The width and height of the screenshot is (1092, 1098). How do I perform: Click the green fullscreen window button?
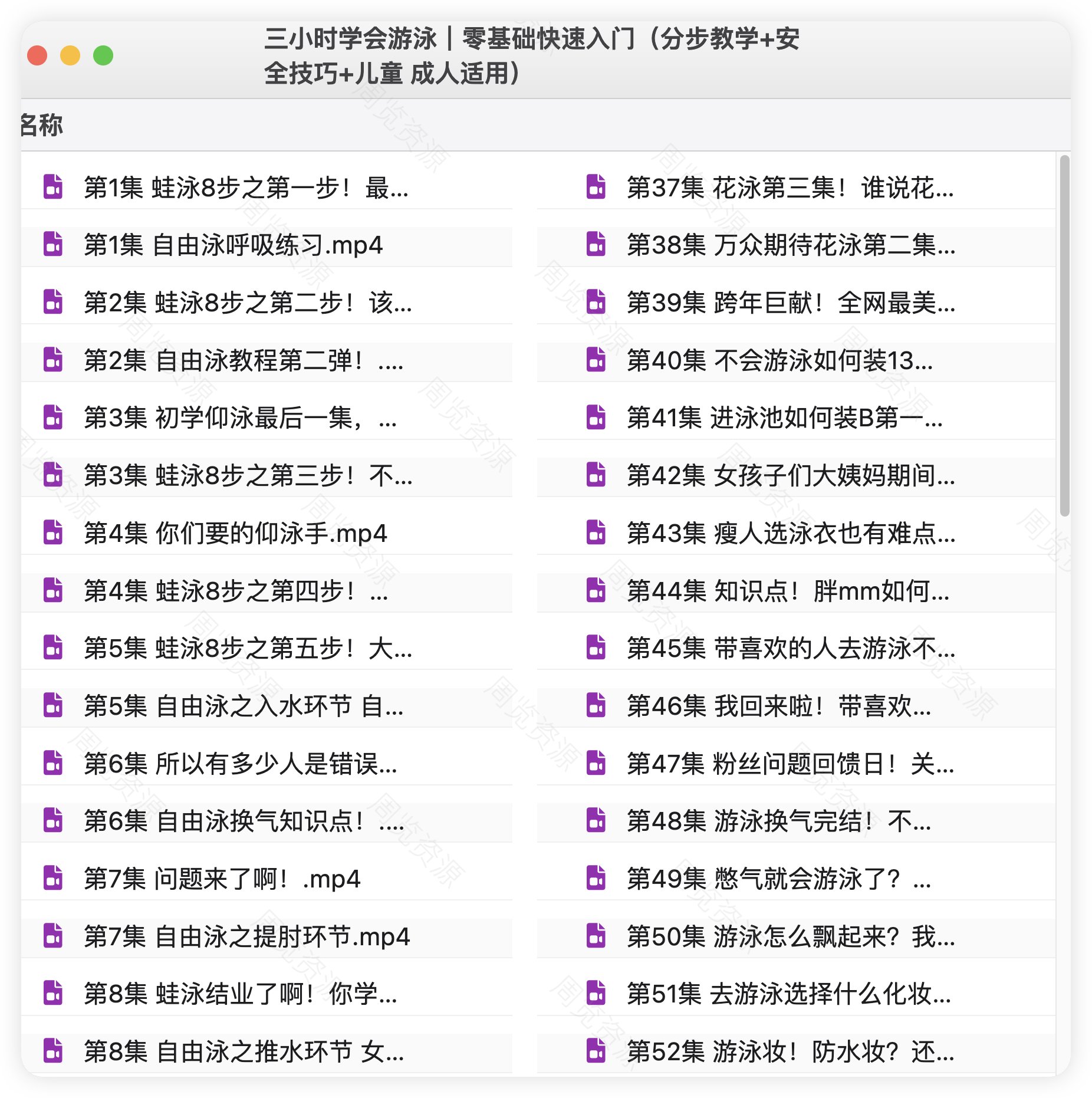(x=103, y=55)
